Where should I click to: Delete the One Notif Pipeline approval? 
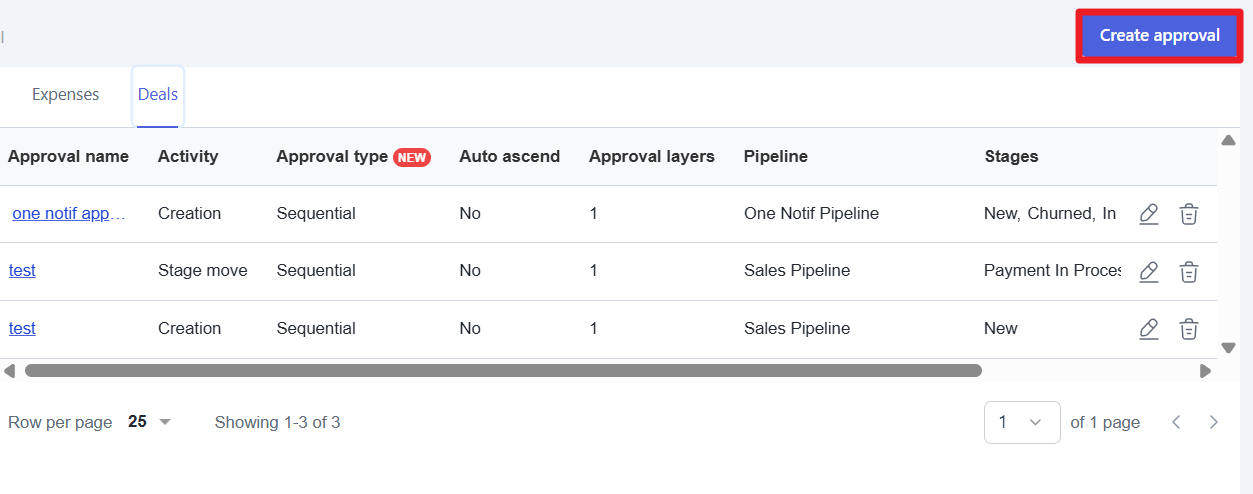pyautogui.click(x=1188, y=214)
